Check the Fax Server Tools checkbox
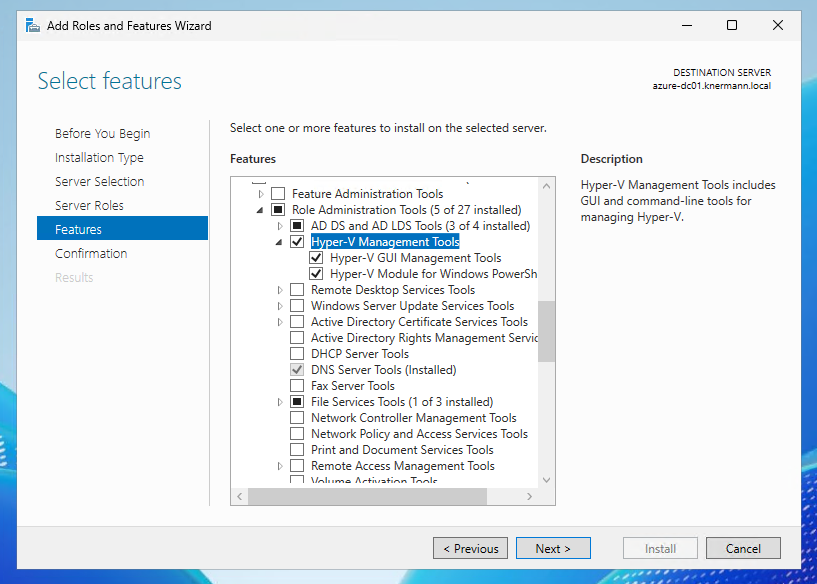This screenshot has width=817, height=584. pyautogui.click(x=297, y=386)
